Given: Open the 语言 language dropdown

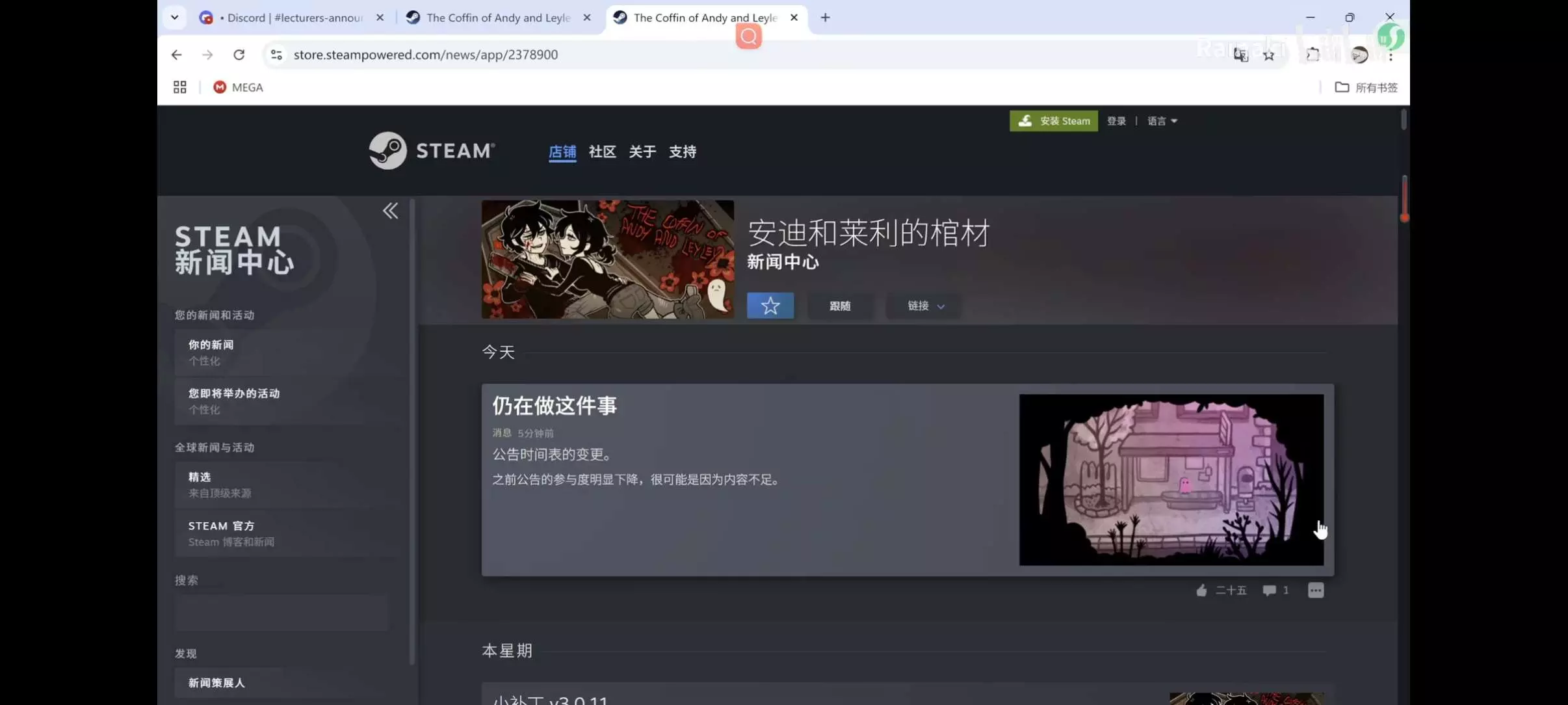Looking at the screenshot, I should [1162, 121].
